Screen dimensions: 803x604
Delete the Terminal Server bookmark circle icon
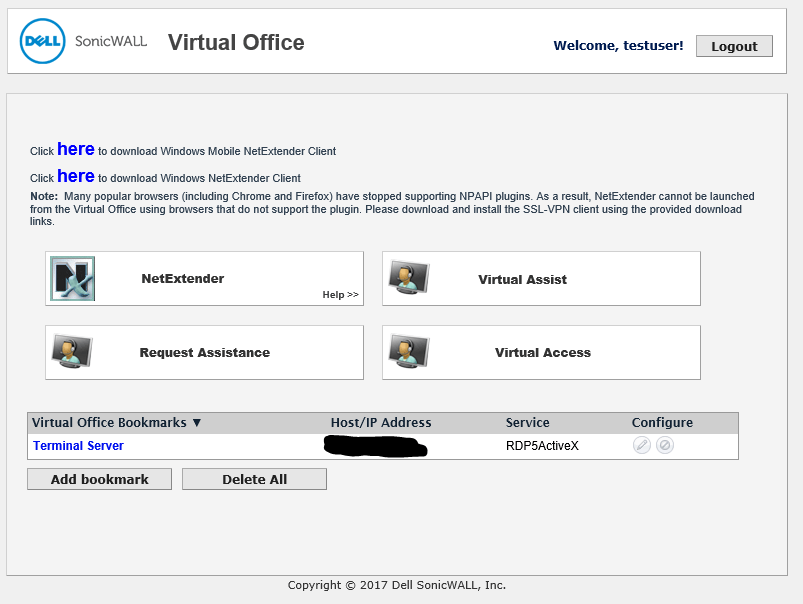pyautogui.click(x=665, y=445)
